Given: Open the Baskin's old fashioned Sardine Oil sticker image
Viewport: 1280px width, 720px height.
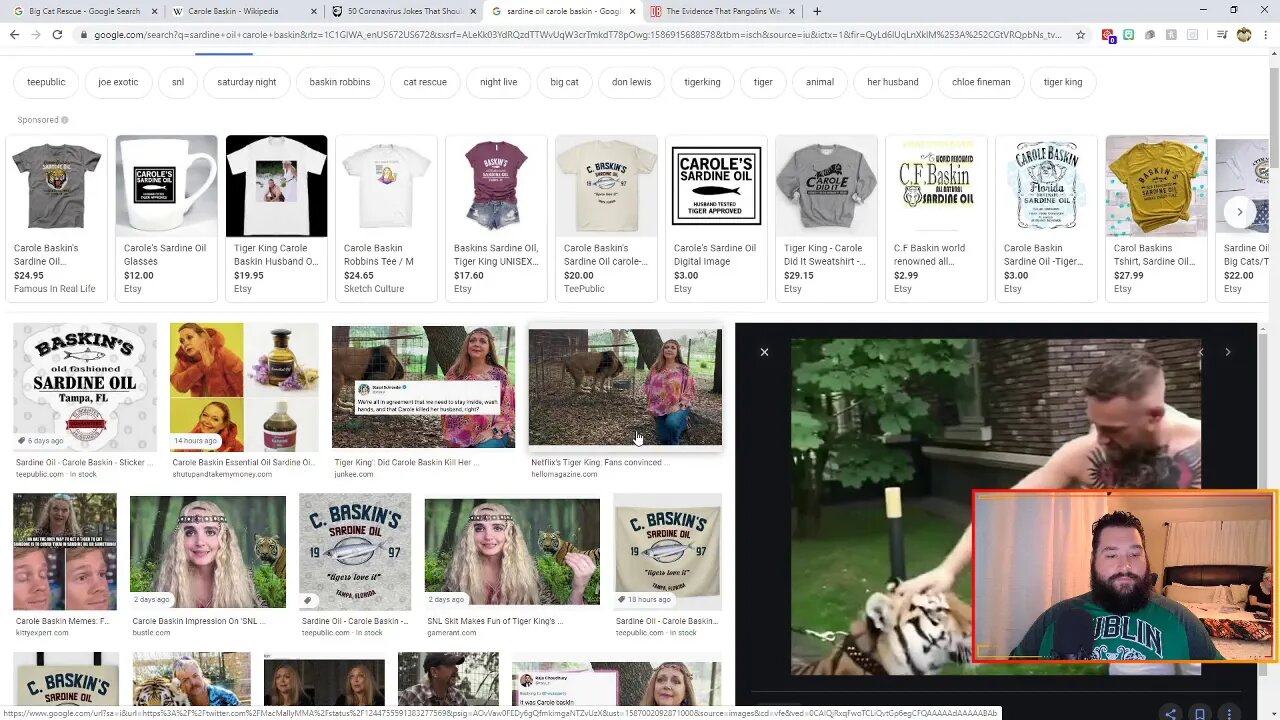Looking at the screenshot, I should 85,387.
